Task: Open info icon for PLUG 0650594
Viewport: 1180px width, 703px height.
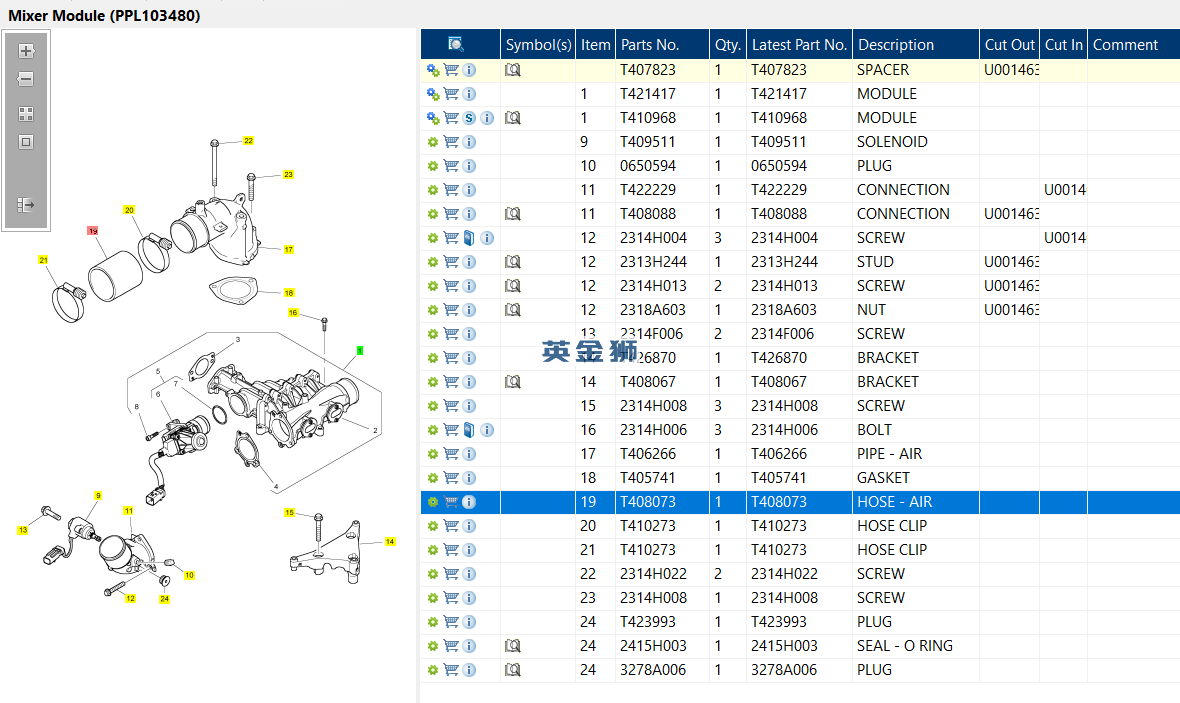Action: click(469, 166)
